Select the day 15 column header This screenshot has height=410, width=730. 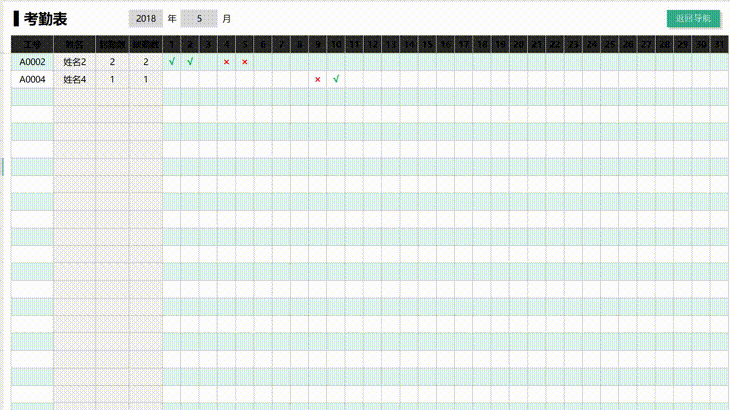(x=427, y=45)
